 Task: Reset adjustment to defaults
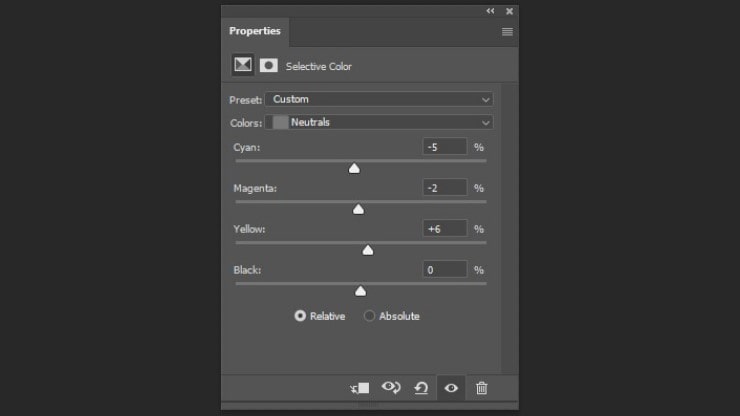click(421, 387)
